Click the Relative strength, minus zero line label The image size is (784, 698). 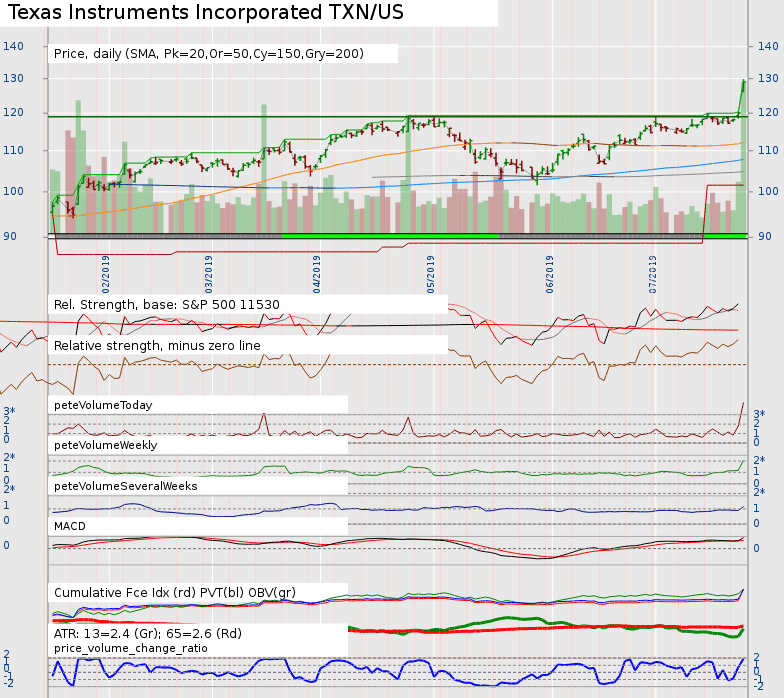point(157,346)
